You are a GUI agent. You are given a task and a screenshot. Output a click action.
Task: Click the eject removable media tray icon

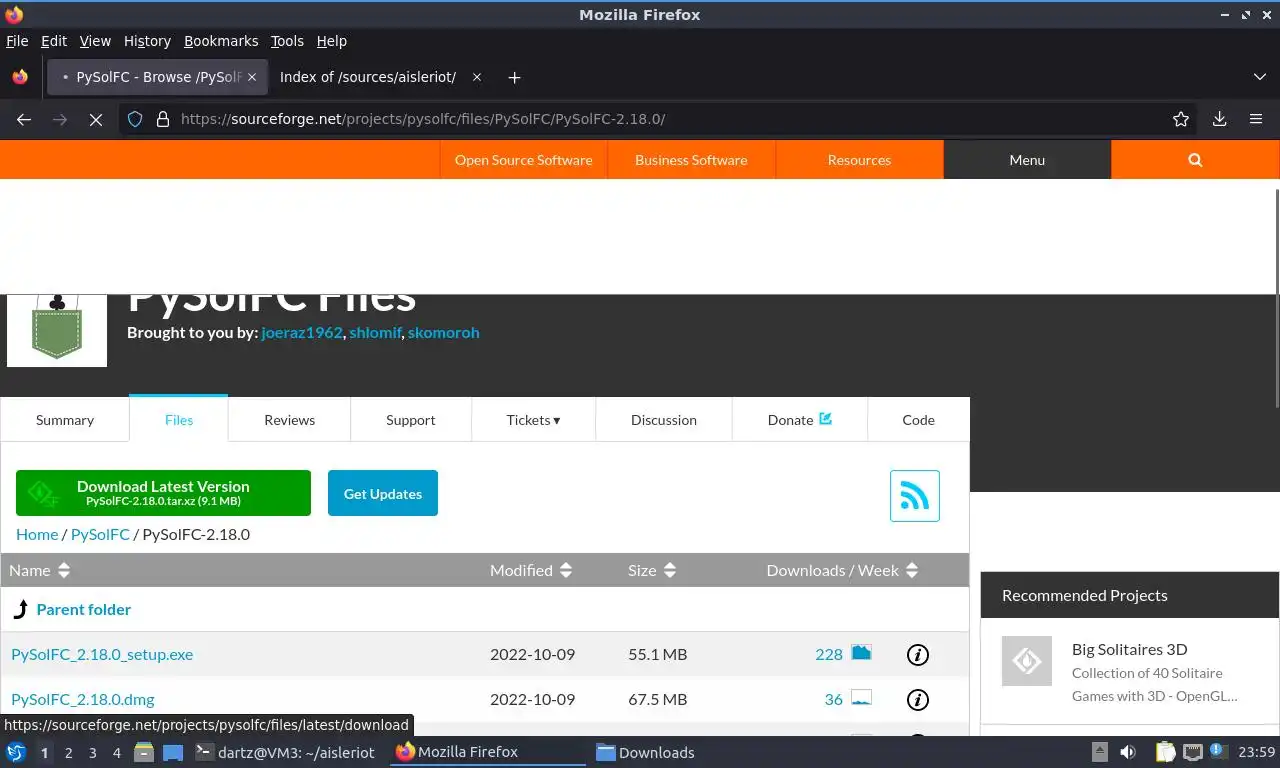pyautogui.click(x=1099, y=752)
